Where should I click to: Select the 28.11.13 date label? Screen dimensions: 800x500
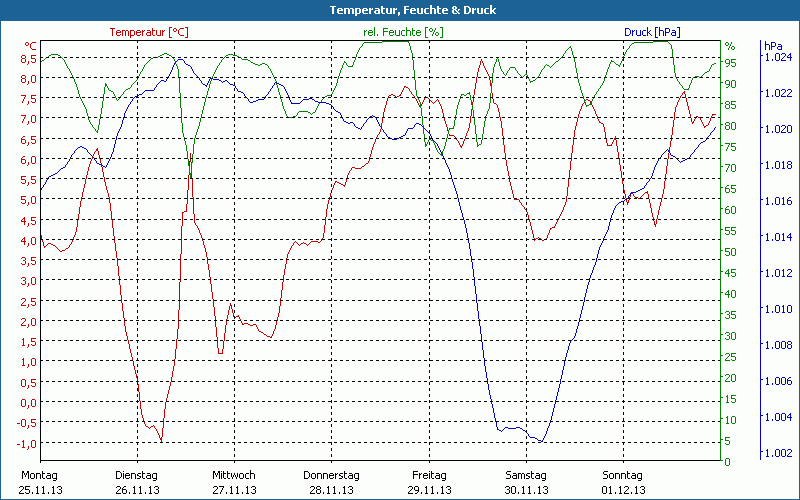point(331,490)
